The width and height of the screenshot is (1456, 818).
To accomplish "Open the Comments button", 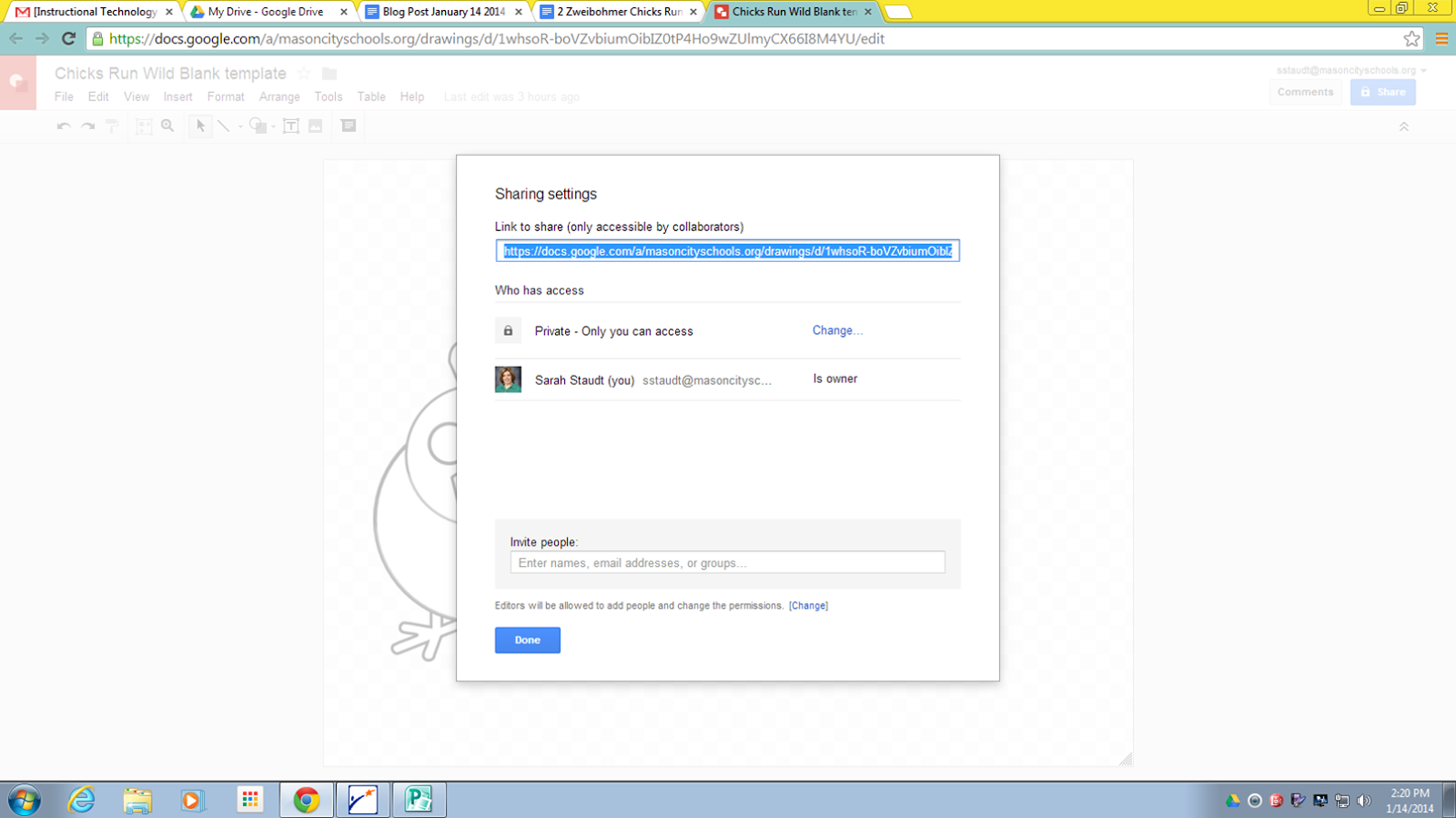I will (1305, 92).
